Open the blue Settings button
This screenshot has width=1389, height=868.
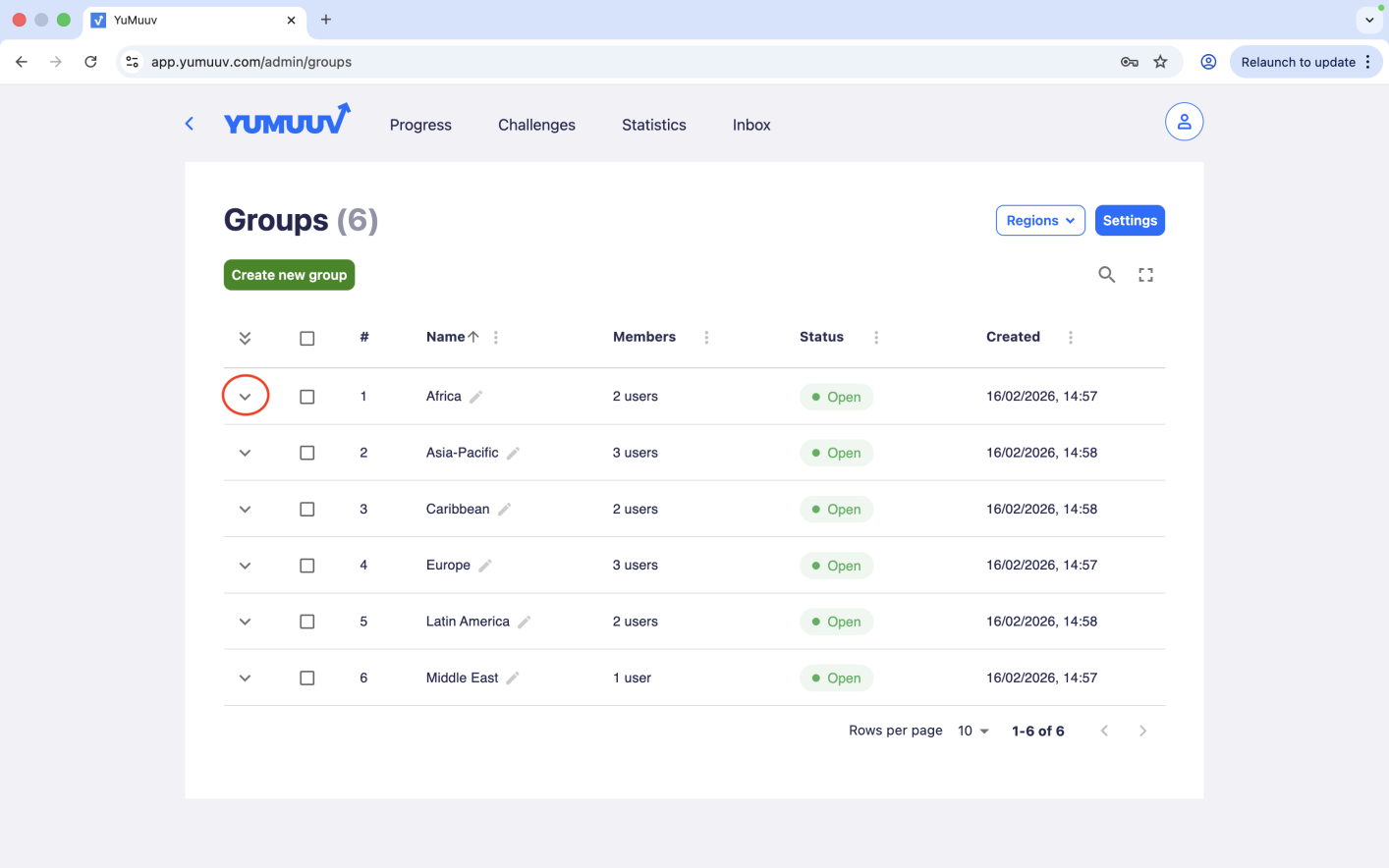1130,221
